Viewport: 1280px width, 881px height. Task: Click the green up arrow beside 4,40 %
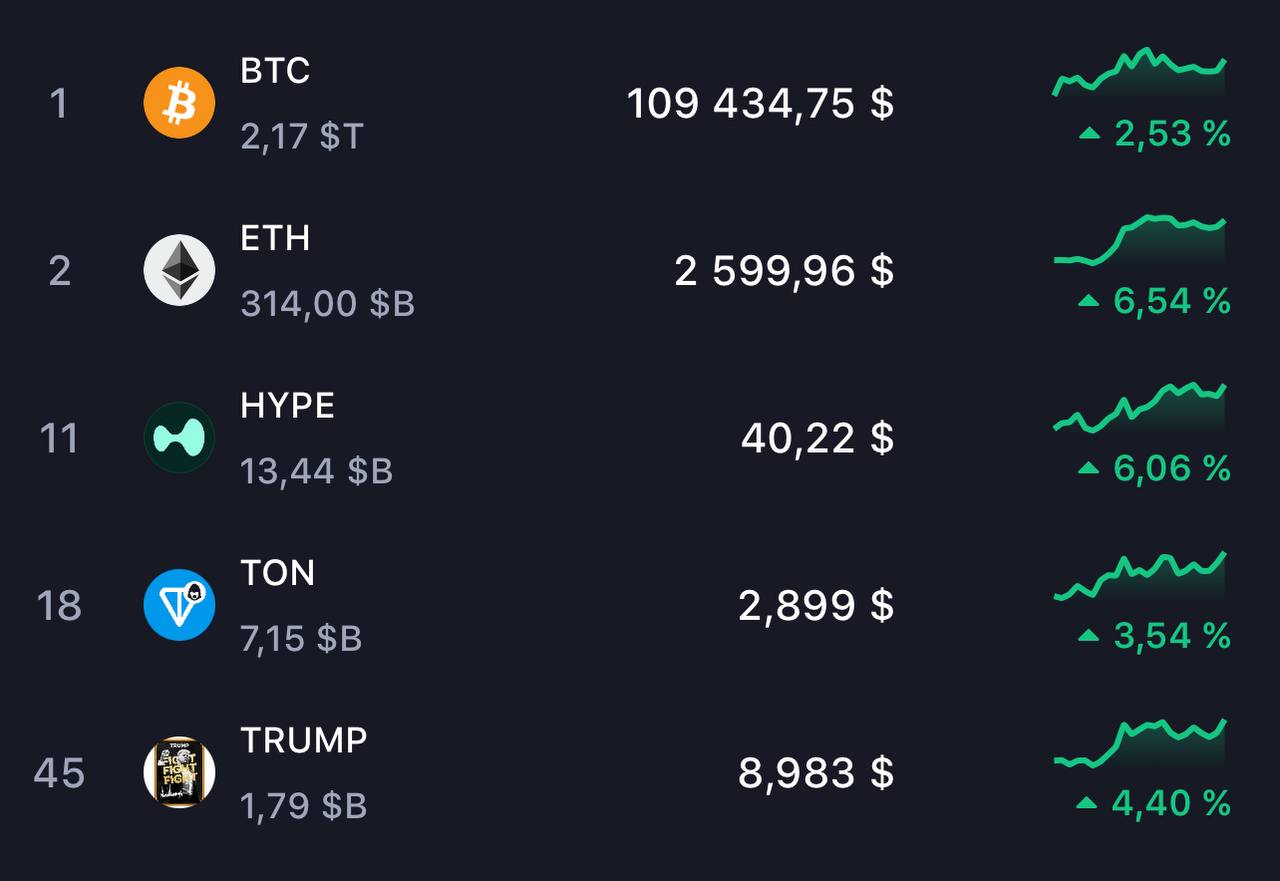(x=1088, y=803)
